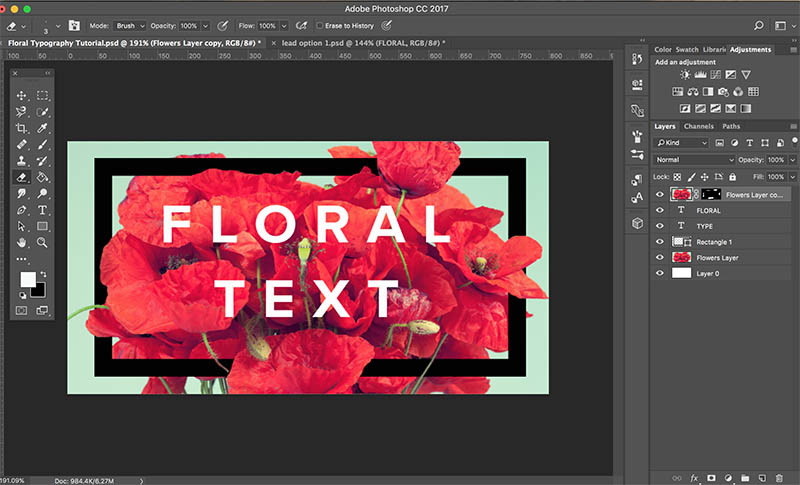Screen dimensions: 800x485
Task: Open the eraser Opacity dropdown arrow
Action: pyautogui.click(x=206, y=25)
